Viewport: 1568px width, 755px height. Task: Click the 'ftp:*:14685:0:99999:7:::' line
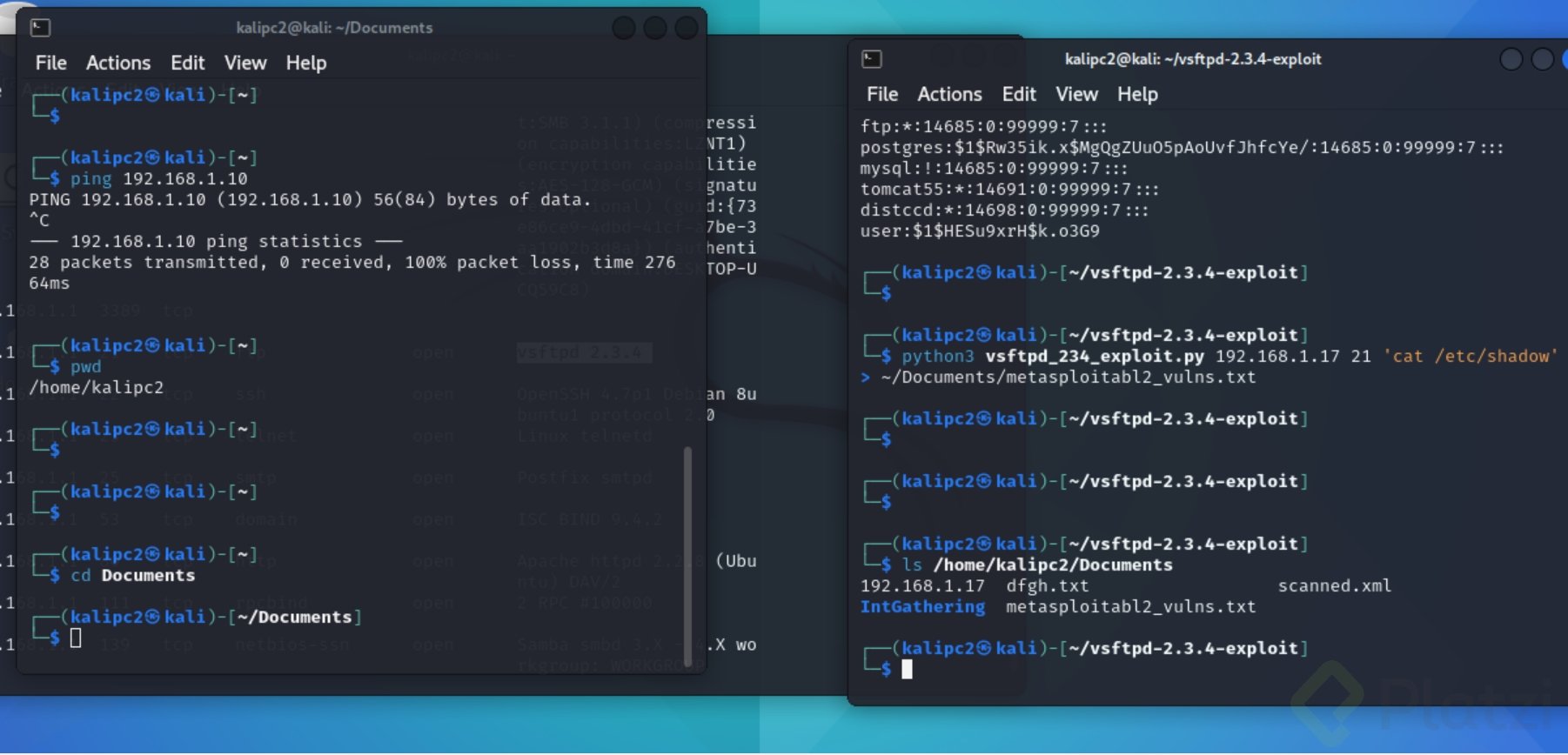tap(984, 126)
